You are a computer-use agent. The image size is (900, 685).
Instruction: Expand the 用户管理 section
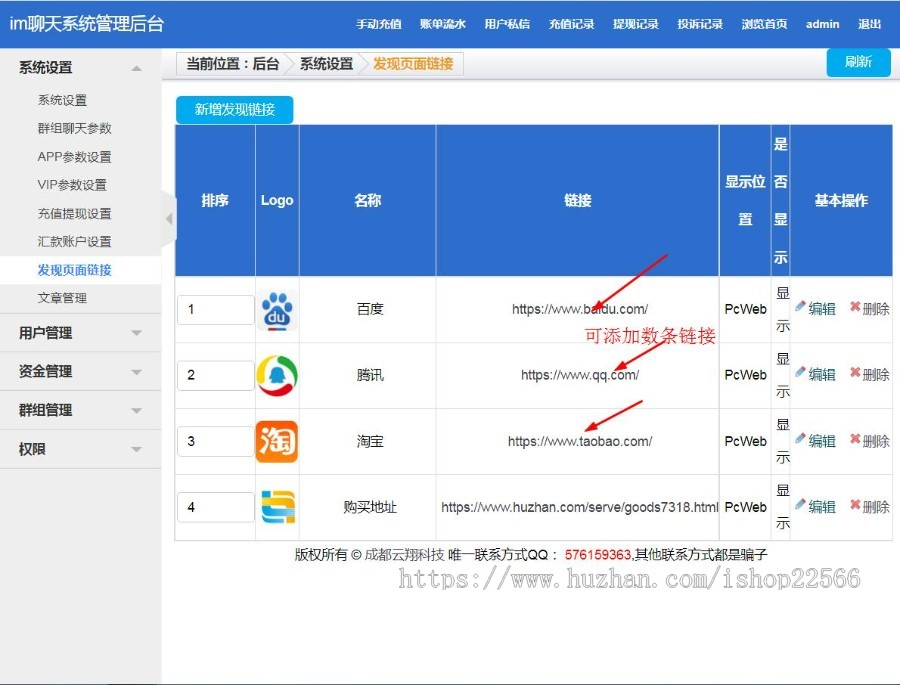[x=80, y=333]
